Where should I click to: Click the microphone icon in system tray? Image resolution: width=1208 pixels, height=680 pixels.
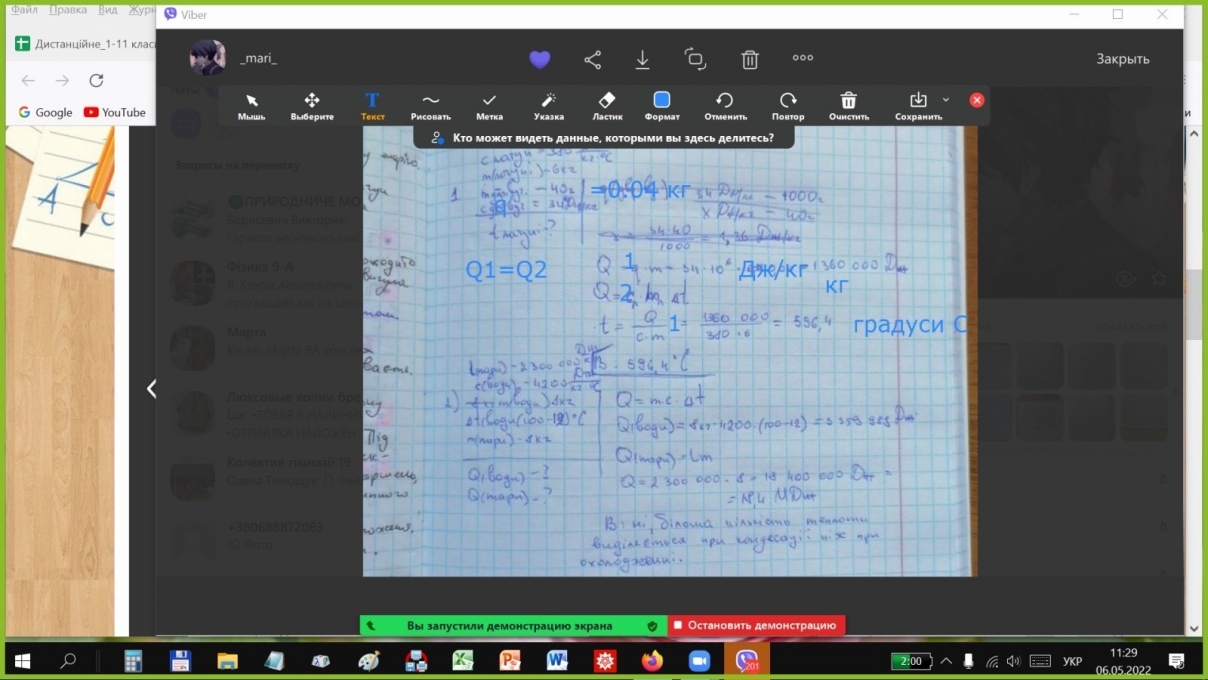[x=968, y=660]
